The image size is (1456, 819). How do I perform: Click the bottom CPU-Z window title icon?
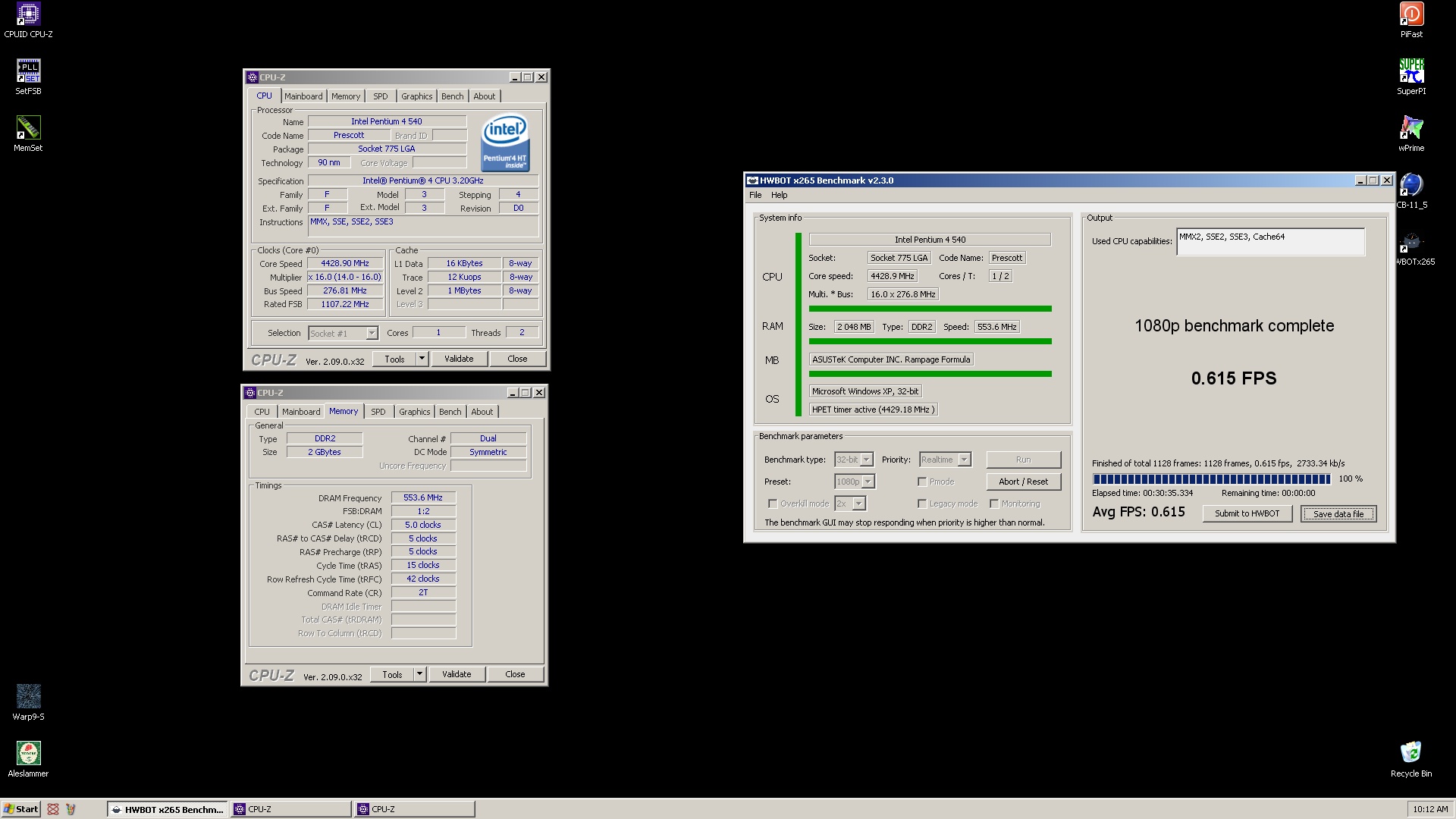pos(250,393)
